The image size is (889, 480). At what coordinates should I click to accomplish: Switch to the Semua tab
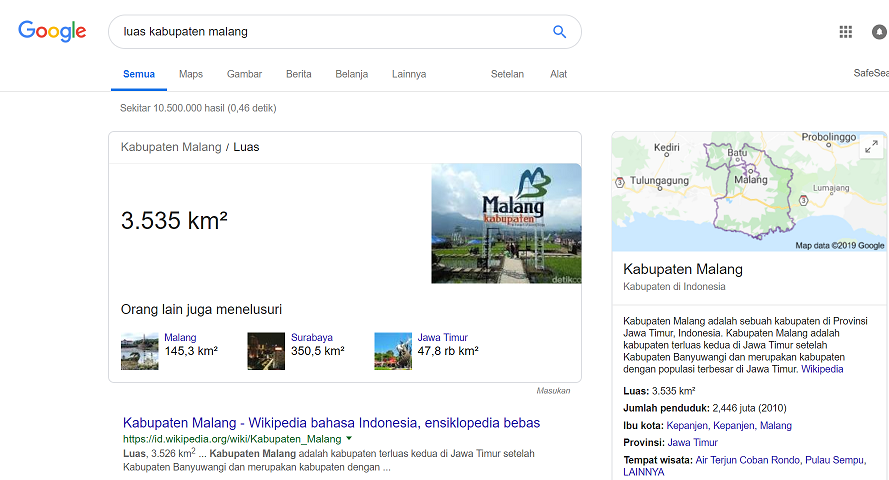(x=139, y=74)
